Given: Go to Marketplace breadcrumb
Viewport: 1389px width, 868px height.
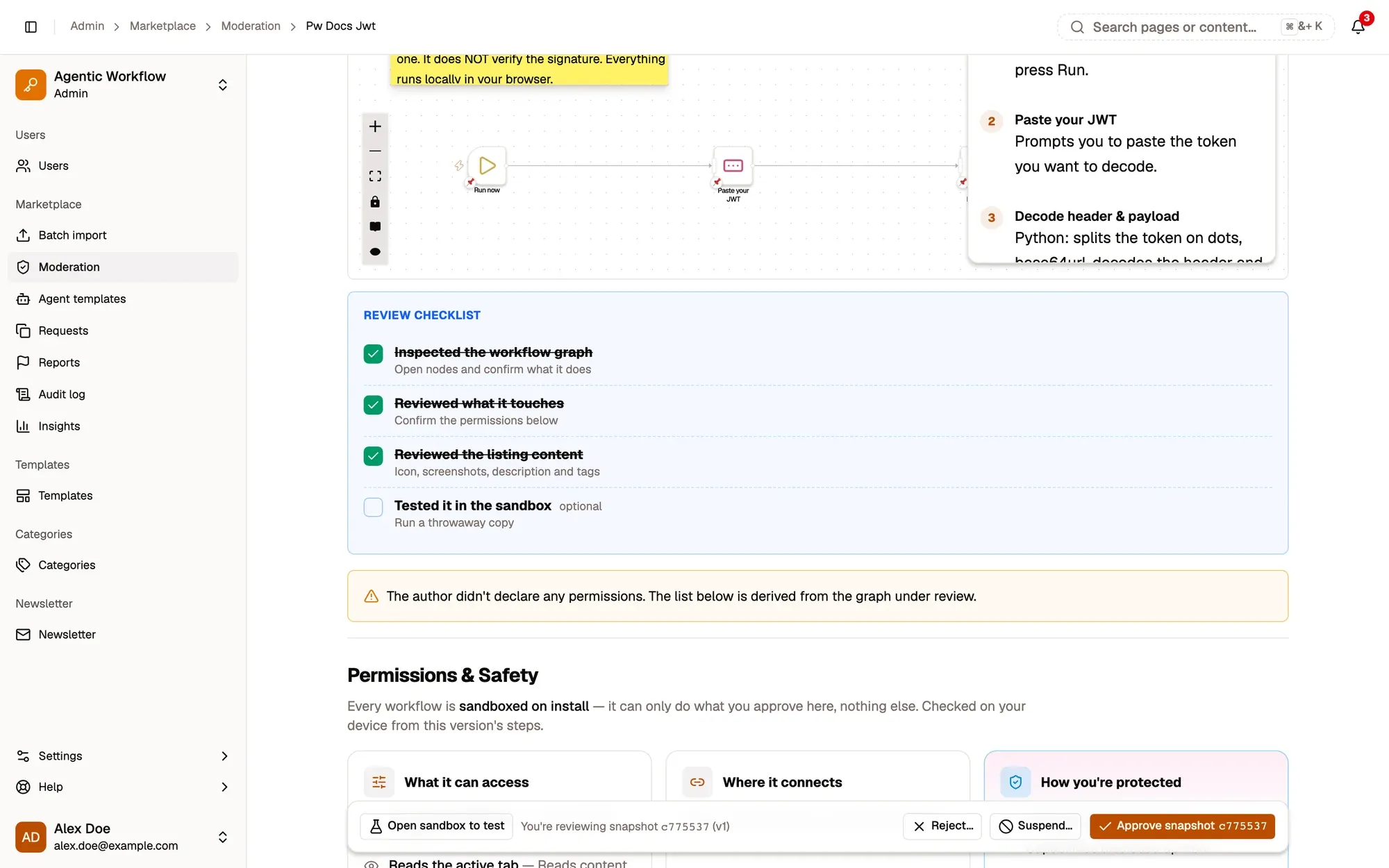Looking at the screenshot, I should click(163, 26).
